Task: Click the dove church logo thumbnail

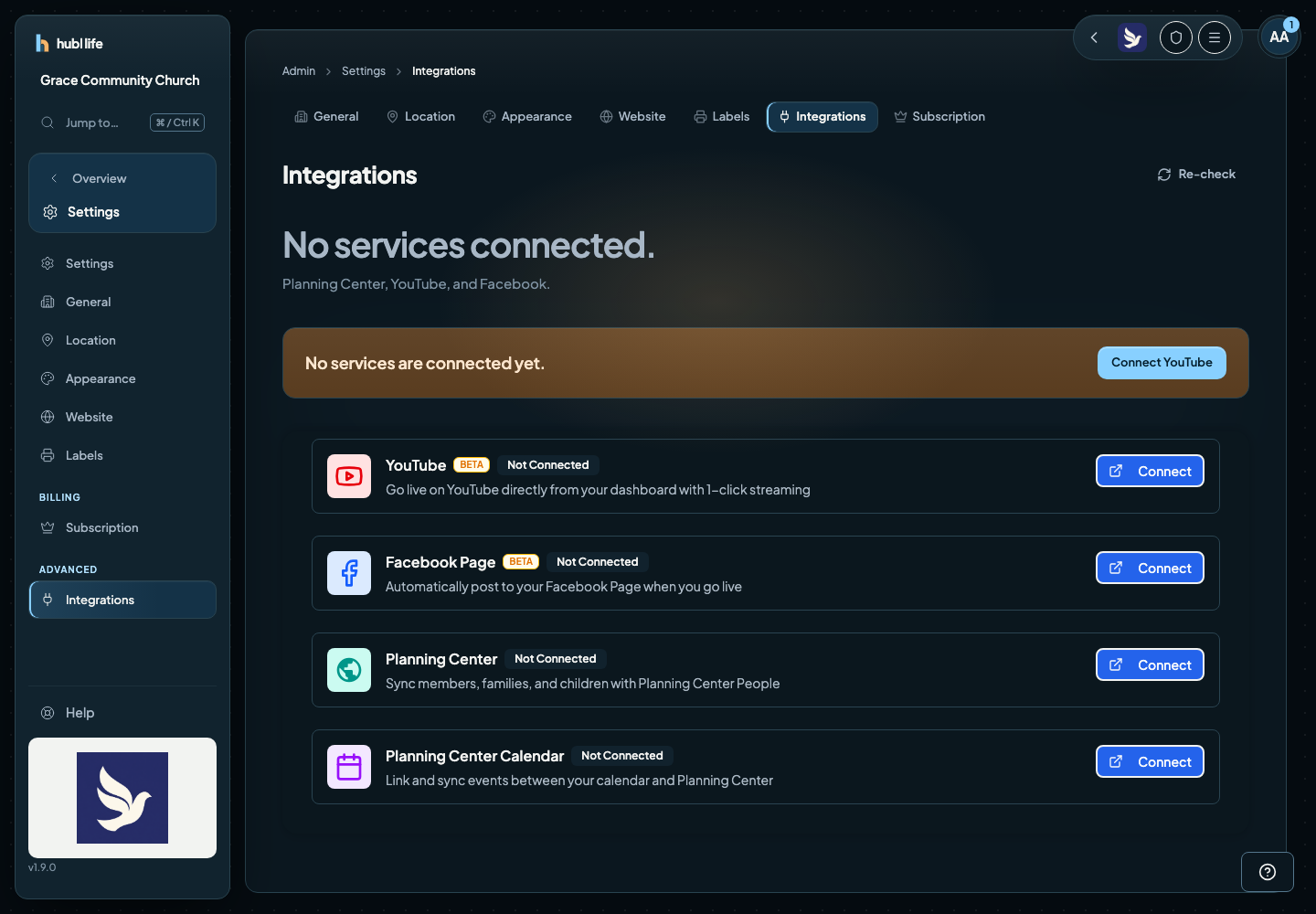Action: point(122,798)
